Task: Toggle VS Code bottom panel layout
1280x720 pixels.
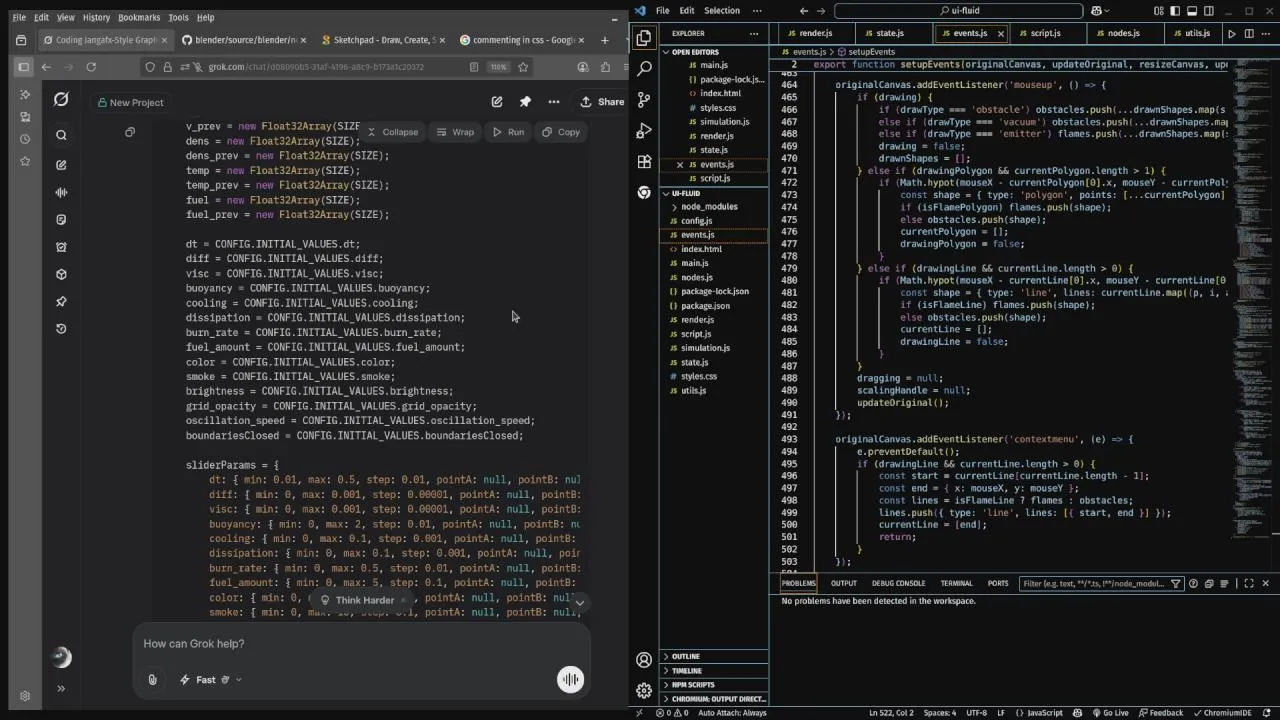Action: (x=1193, y=11)
